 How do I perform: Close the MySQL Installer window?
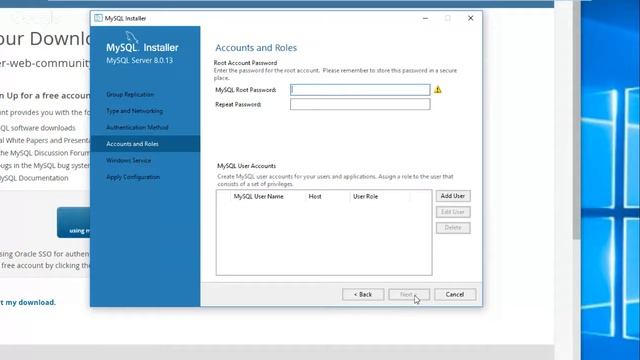click(x=470, y=18)
